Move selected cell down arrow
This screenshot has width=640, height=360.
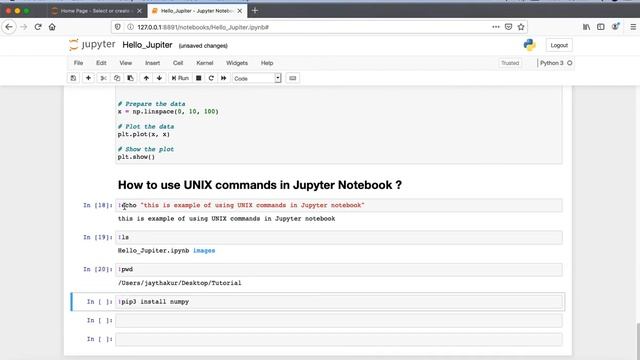coord(160,78)
